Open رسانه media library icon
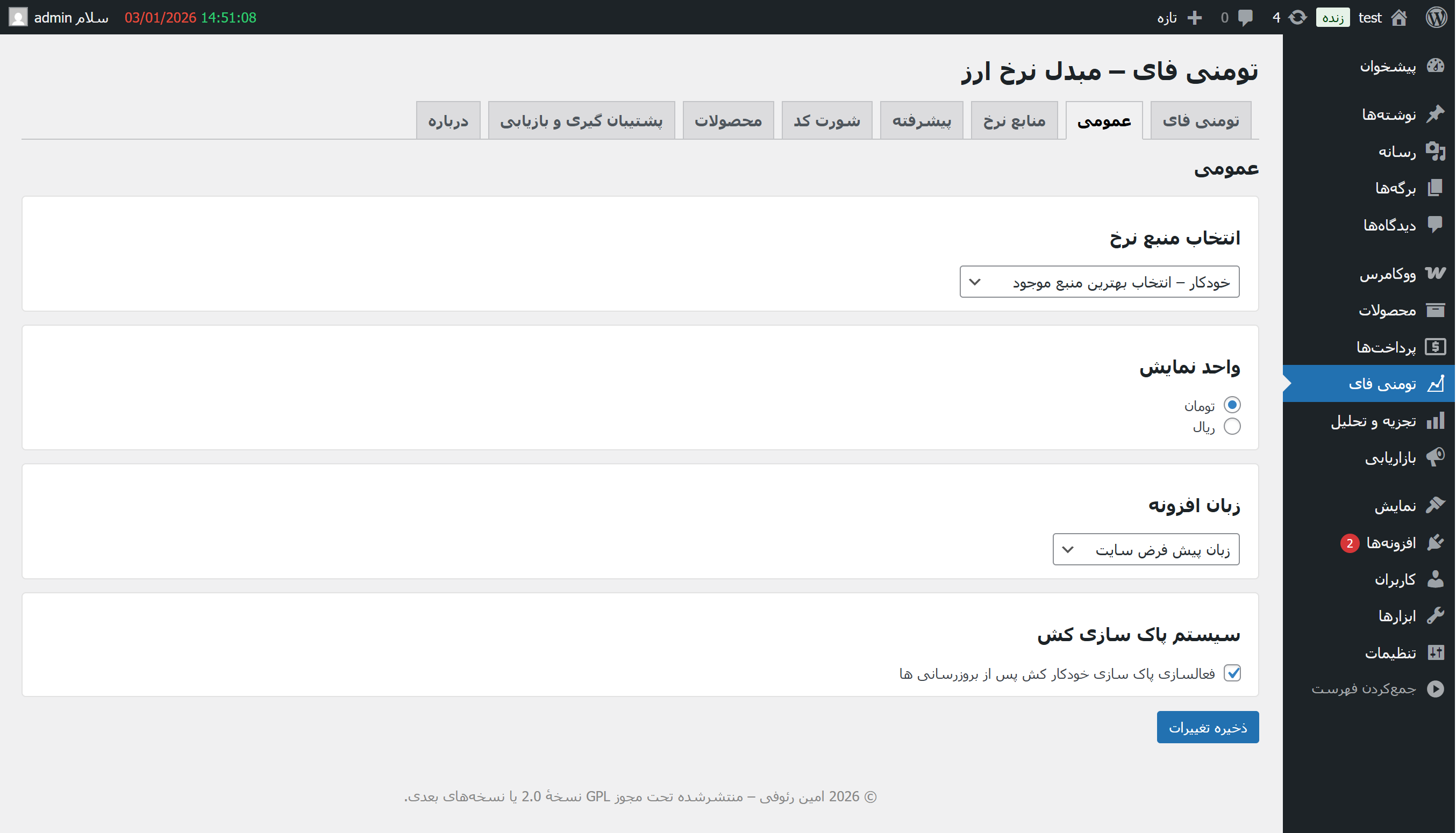1456x833 pixels. click(x=1437, y=151)
